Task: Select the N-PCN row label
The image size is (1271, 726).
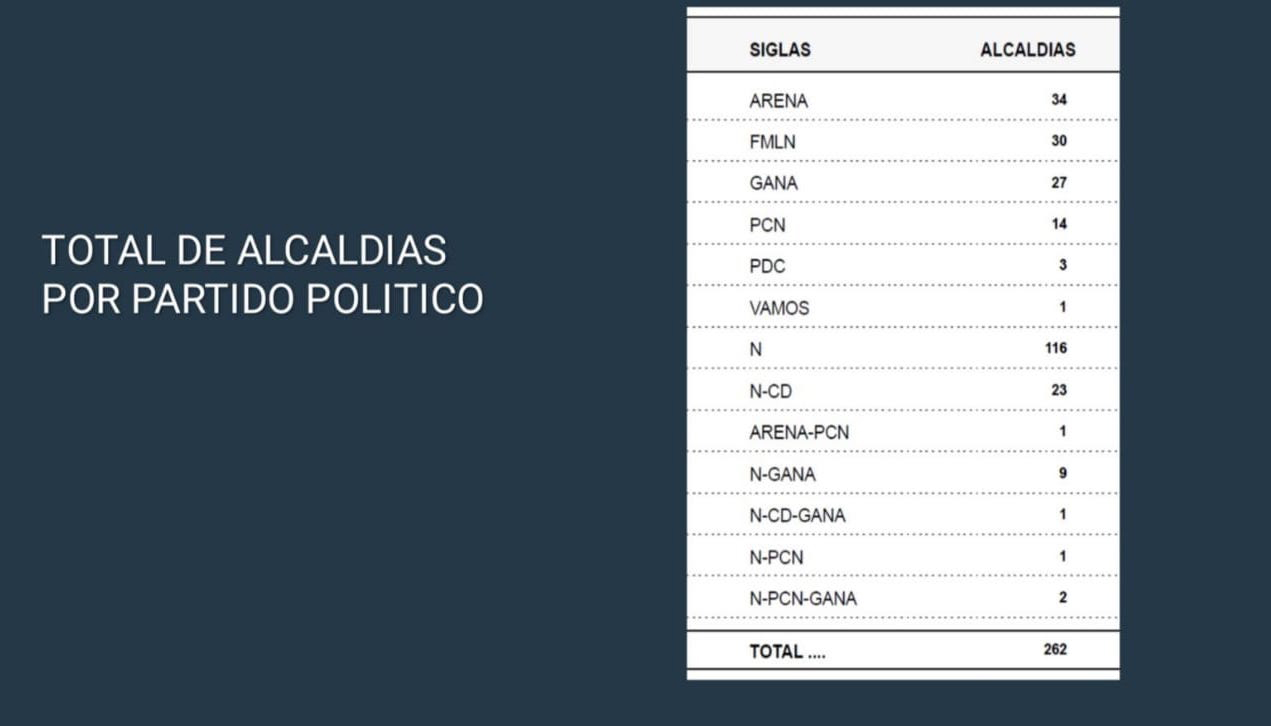Action: pyautogui.click(x=776, y=558)
